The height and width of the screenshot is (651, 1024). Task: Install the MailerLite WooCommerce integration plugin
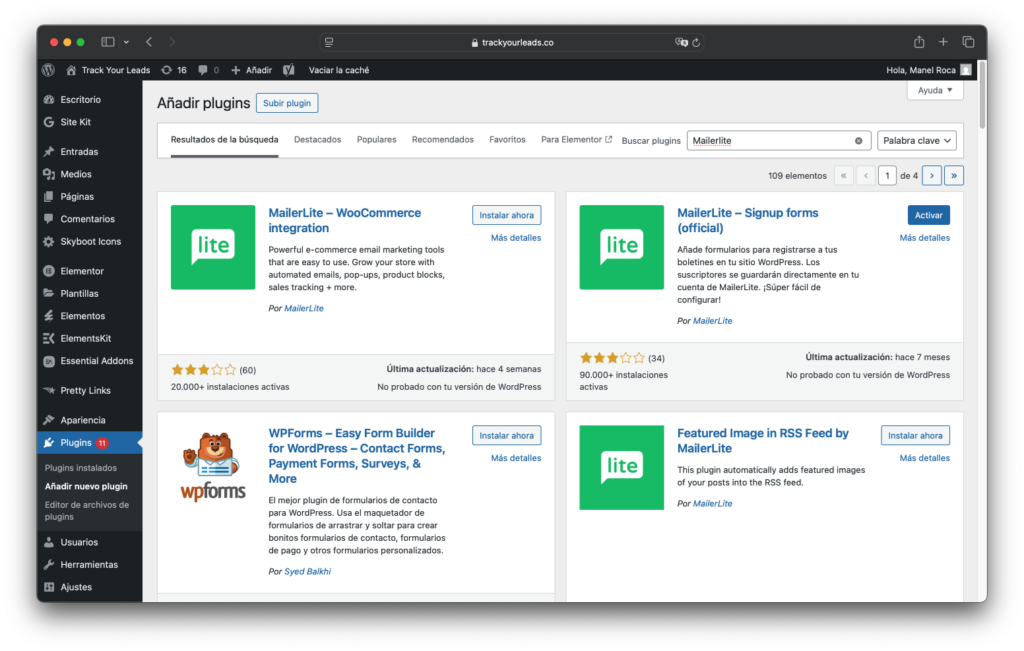coord(506,215)
